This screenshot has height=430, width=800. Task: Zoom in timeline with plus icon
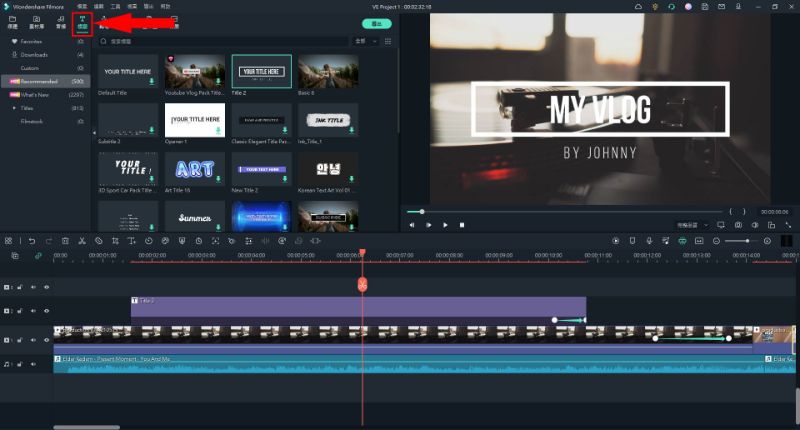767,241
